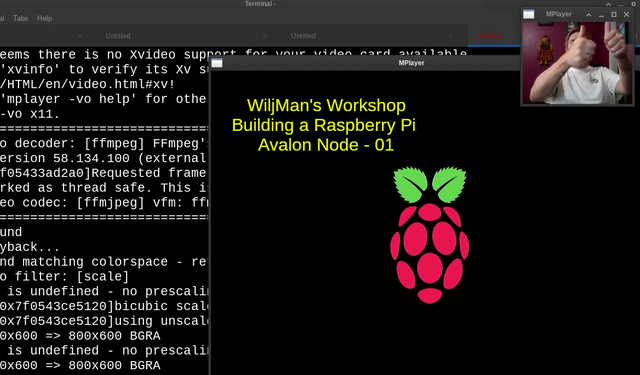Viewport: 640px width, 375px height.
Task: Open window menu icon of small MPlayer window
Action: pos(529,14)
